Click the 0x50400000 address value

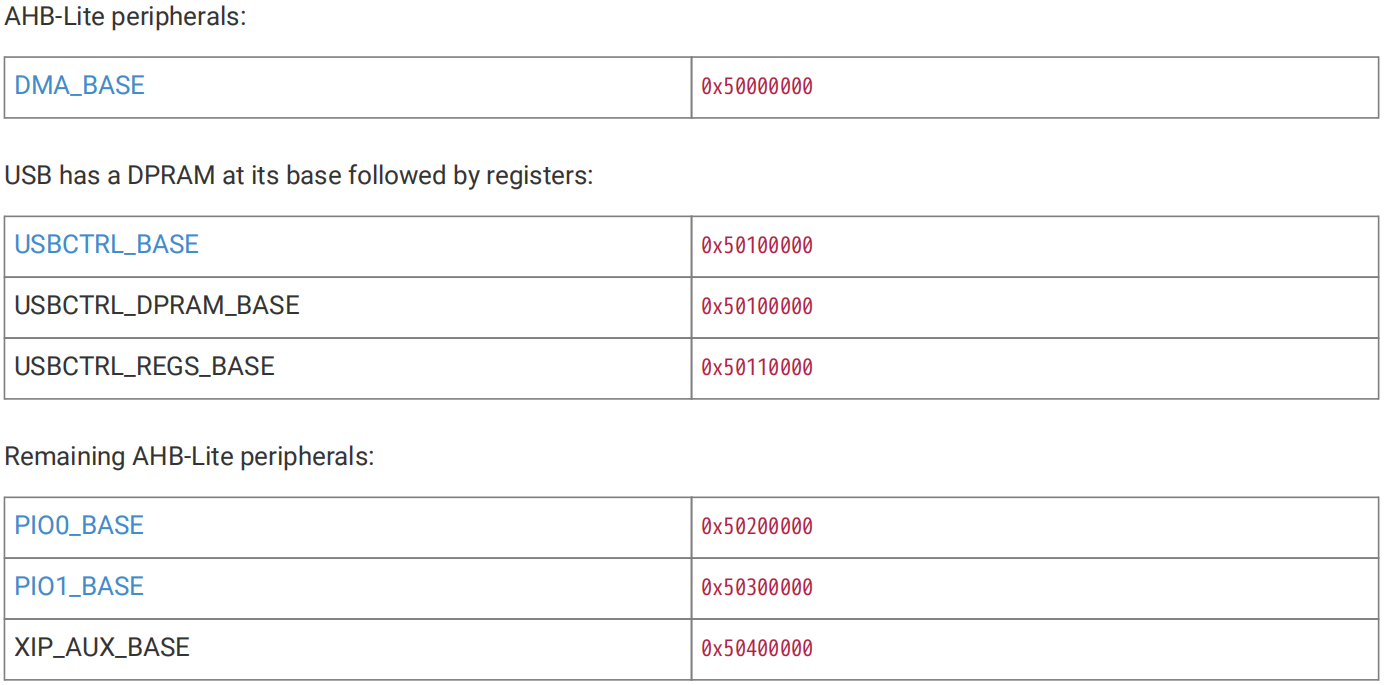tap(757, 649)
